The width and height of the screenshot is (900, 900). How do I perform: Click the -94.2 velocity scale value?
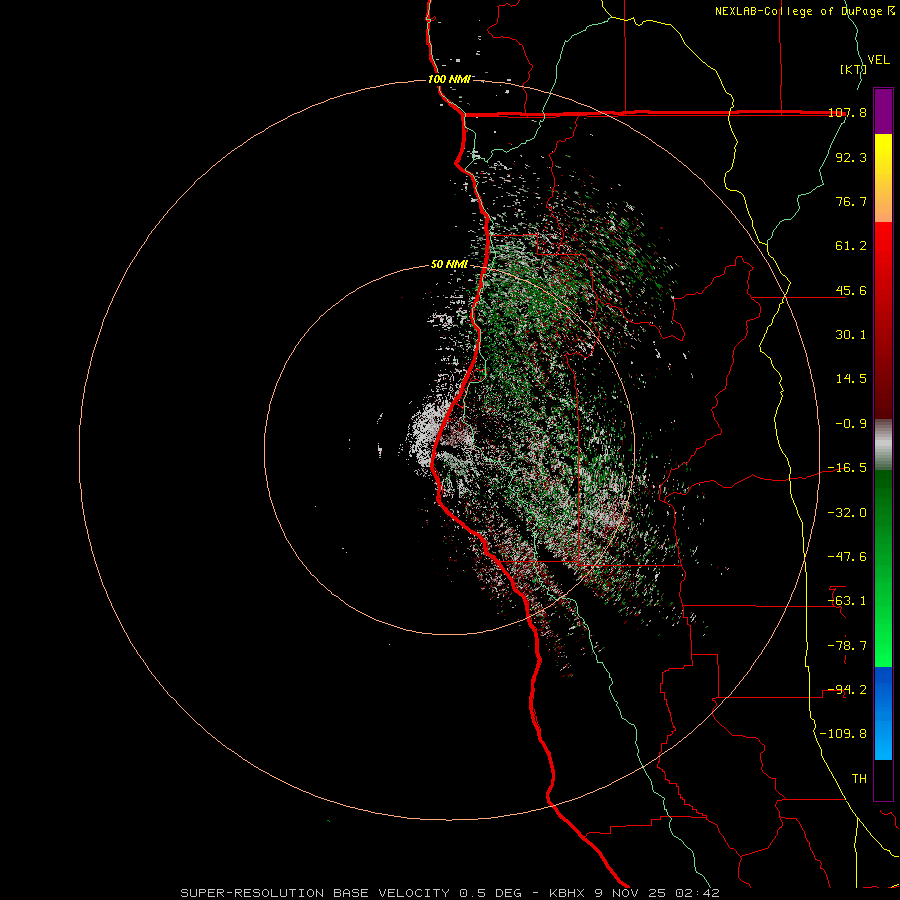[x=847, y=690]
